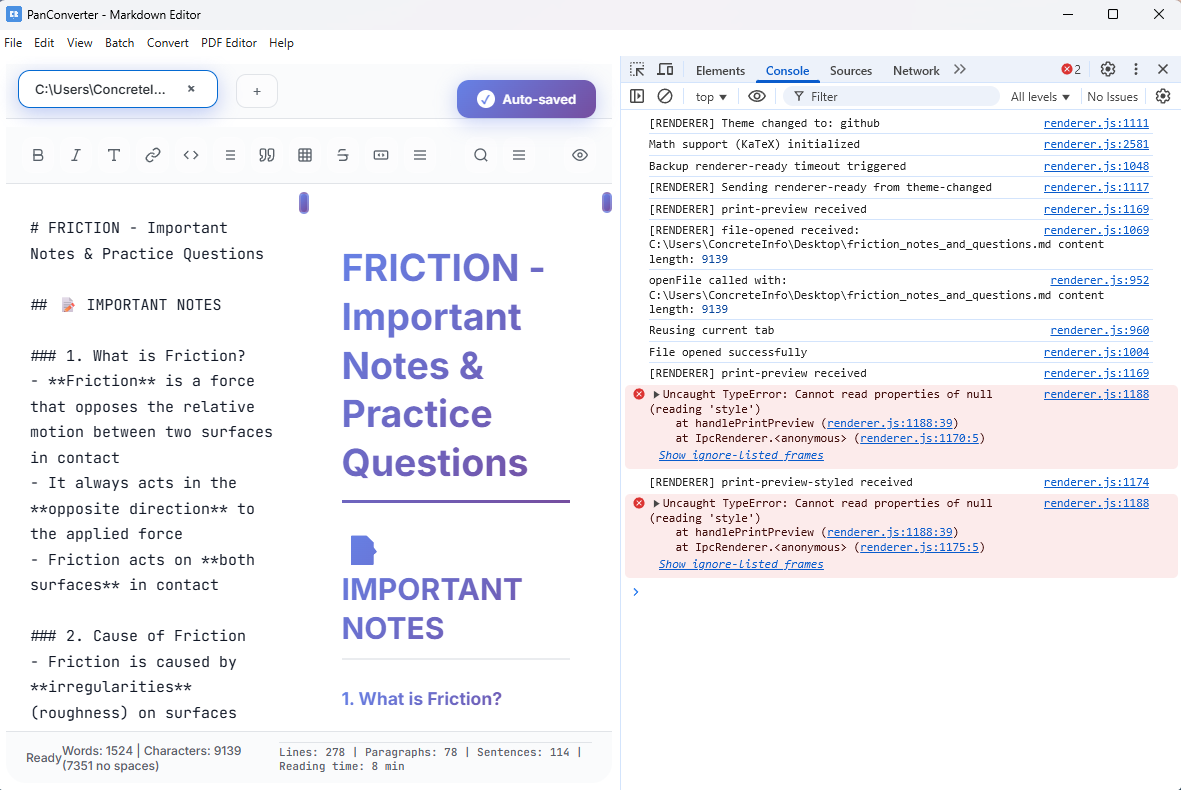
Task: Open console settings gear beside No Issues
Action: 1163,96
